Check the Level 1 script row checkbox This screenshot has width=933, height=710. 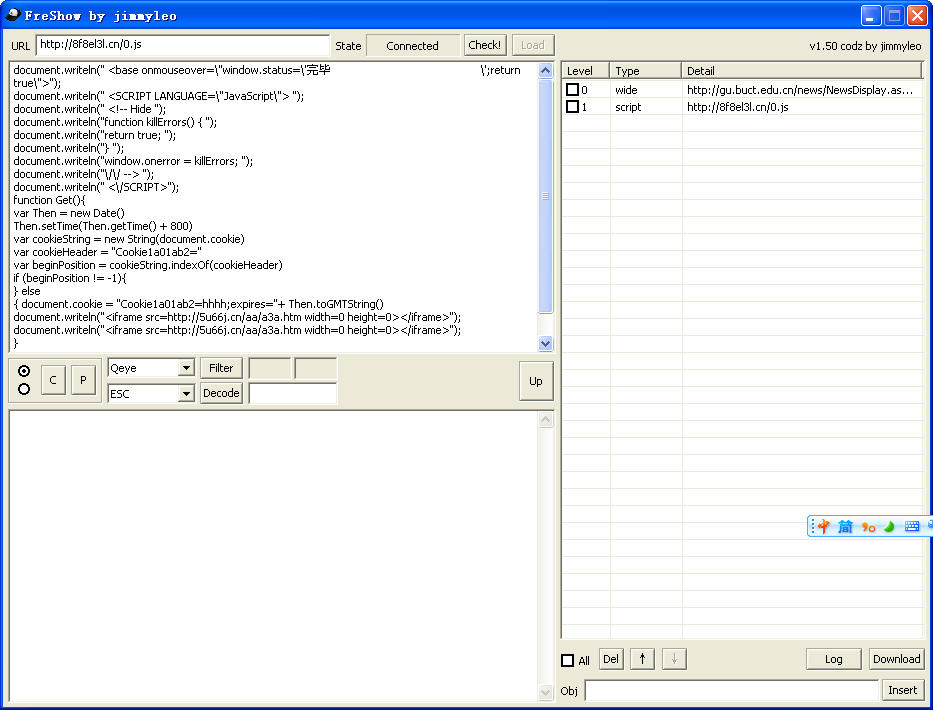coord(572,107)
